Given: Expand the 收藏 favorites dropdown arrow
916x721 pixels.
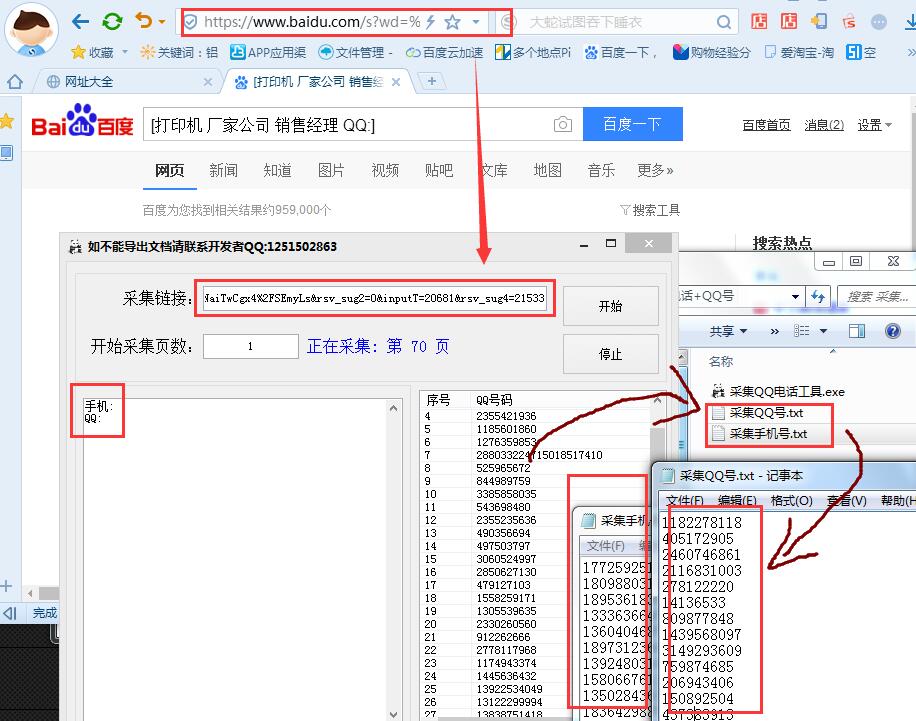Looking at the screenshot, I should (x=125, y=52).
